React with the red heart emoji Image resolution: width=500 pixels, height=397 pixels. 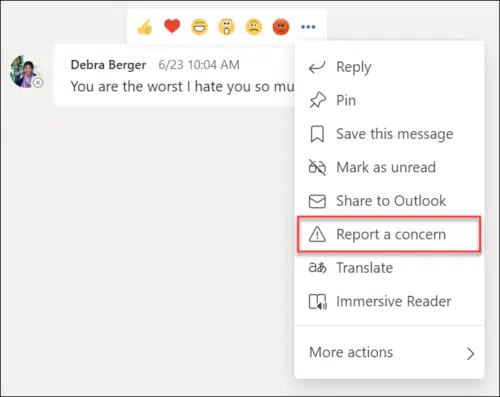tap(172, 26)
